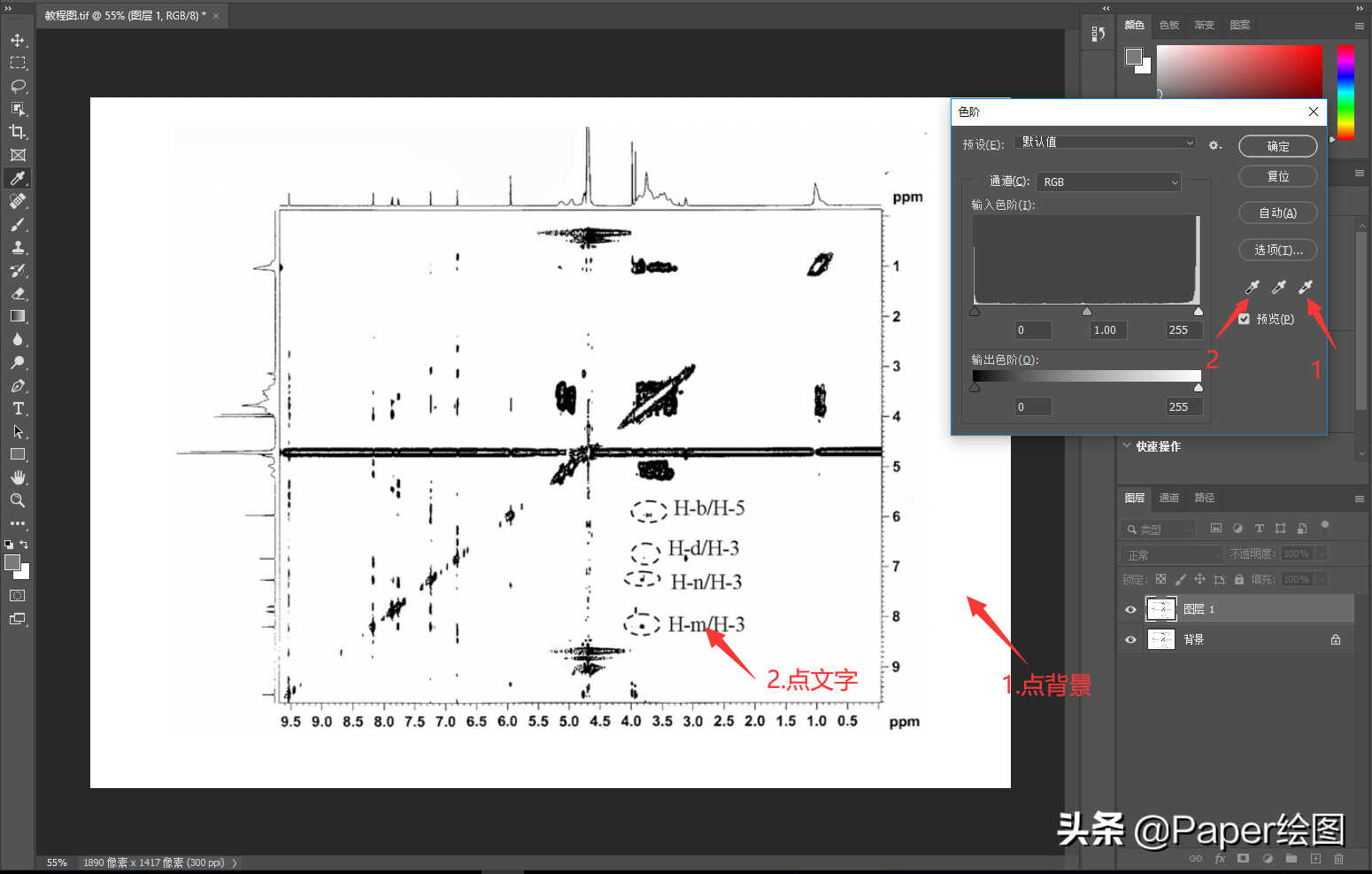The width and height of the screenshot is (1372, 874).
Task: Click the add layer mask icon
Action: (1244, 859)
